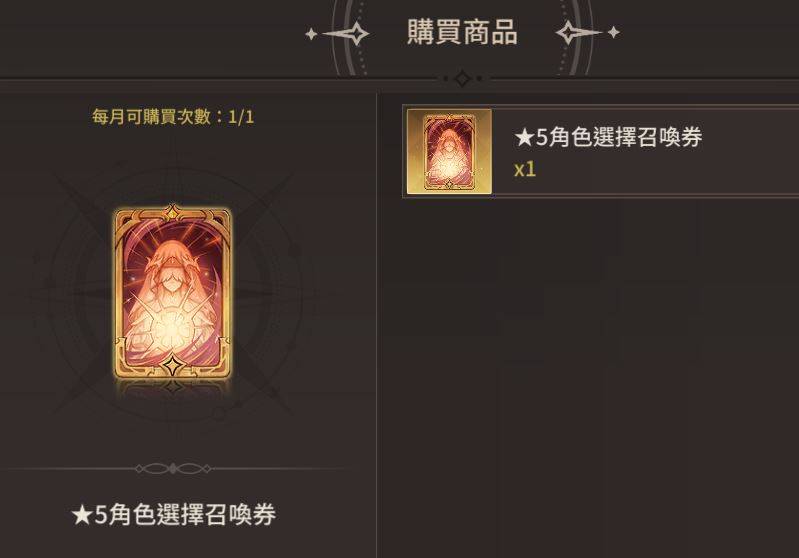Image resolution: width=799 pixels, height=558 pixels.
Task: Select the reward item row in the list
Action: point(601,151)
